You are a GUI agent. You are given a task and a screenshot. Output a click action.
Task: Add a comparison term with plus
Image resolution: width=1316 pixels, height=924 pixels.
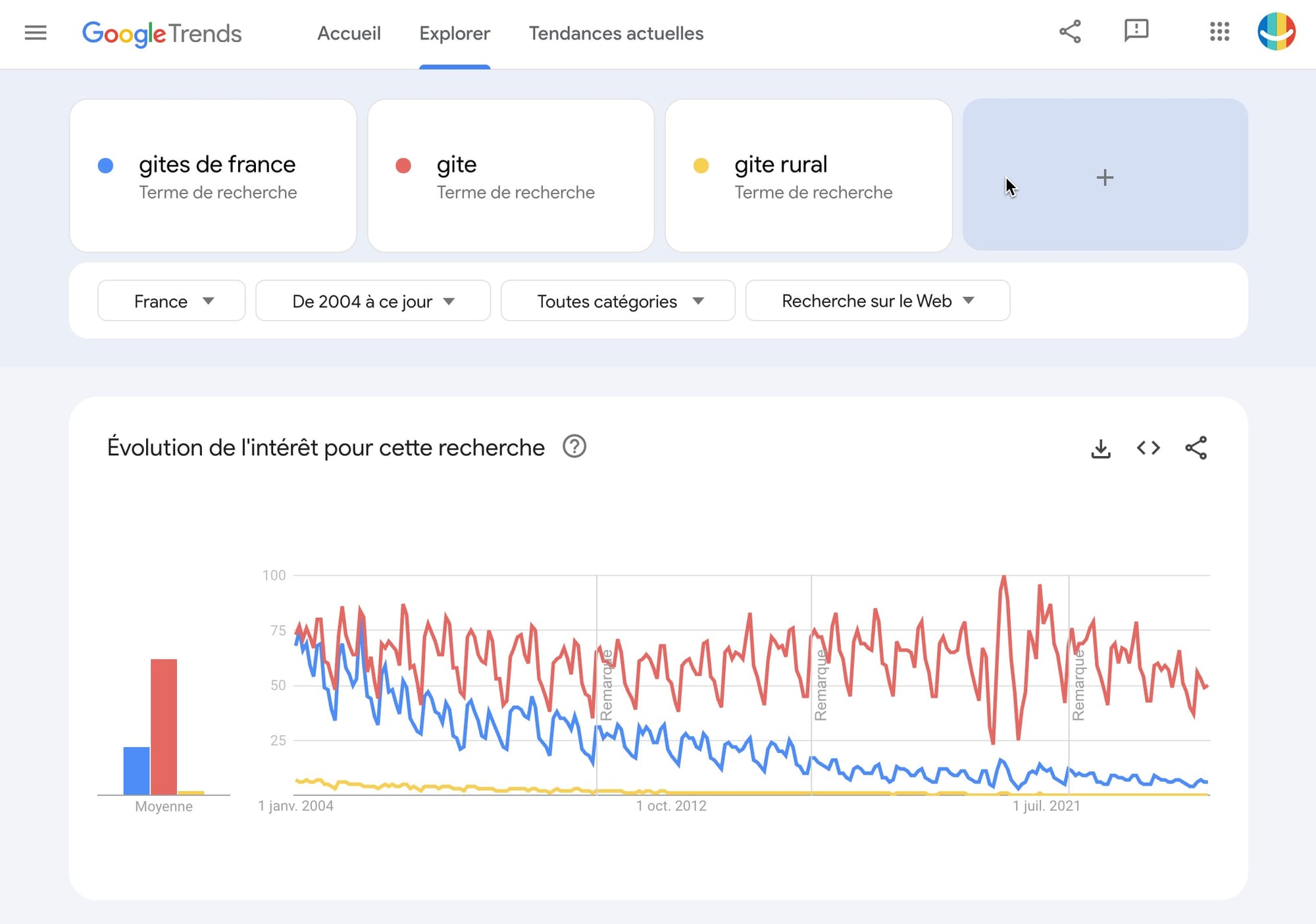click(1105, 177)
